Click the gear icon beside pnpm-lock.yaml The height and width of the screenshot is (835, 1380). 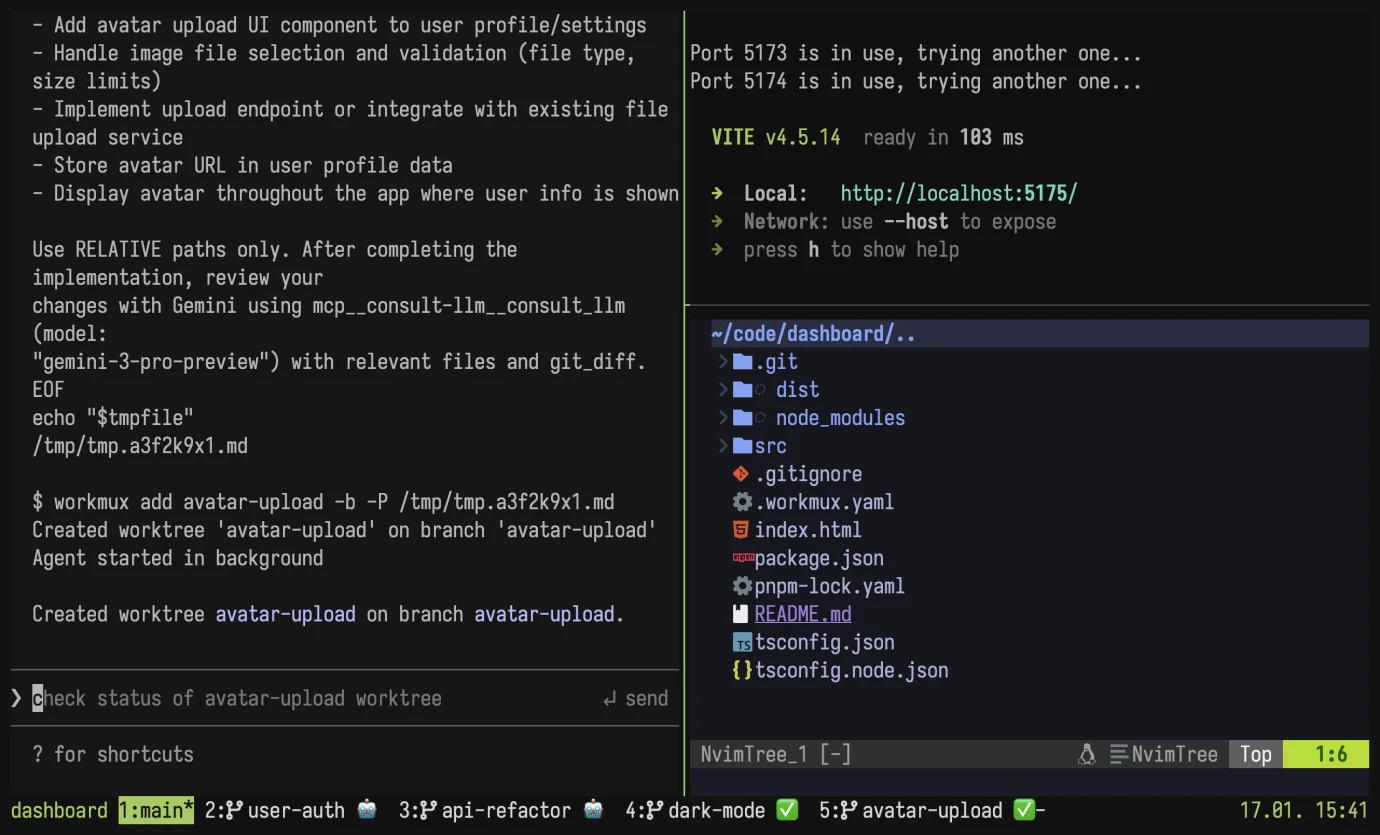tap(742, 586)
